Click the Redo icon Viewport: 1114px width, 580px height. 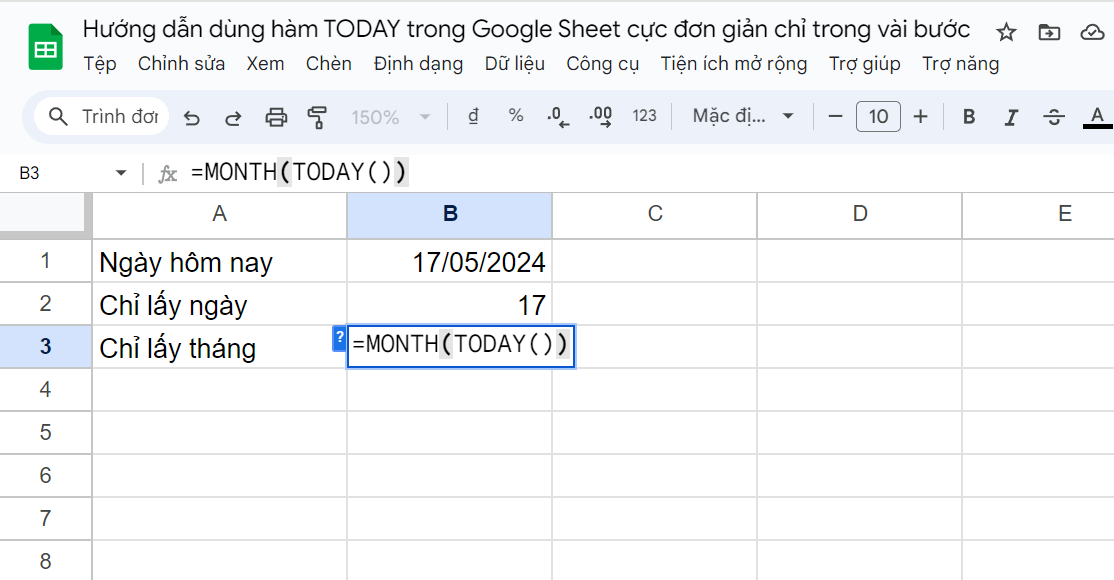tap(232, 116)
